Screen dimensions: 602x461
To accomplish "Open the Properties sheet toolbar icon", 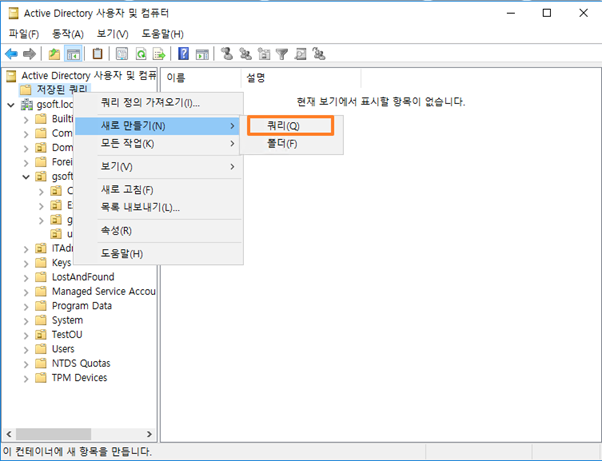I will tap(122, 54).
